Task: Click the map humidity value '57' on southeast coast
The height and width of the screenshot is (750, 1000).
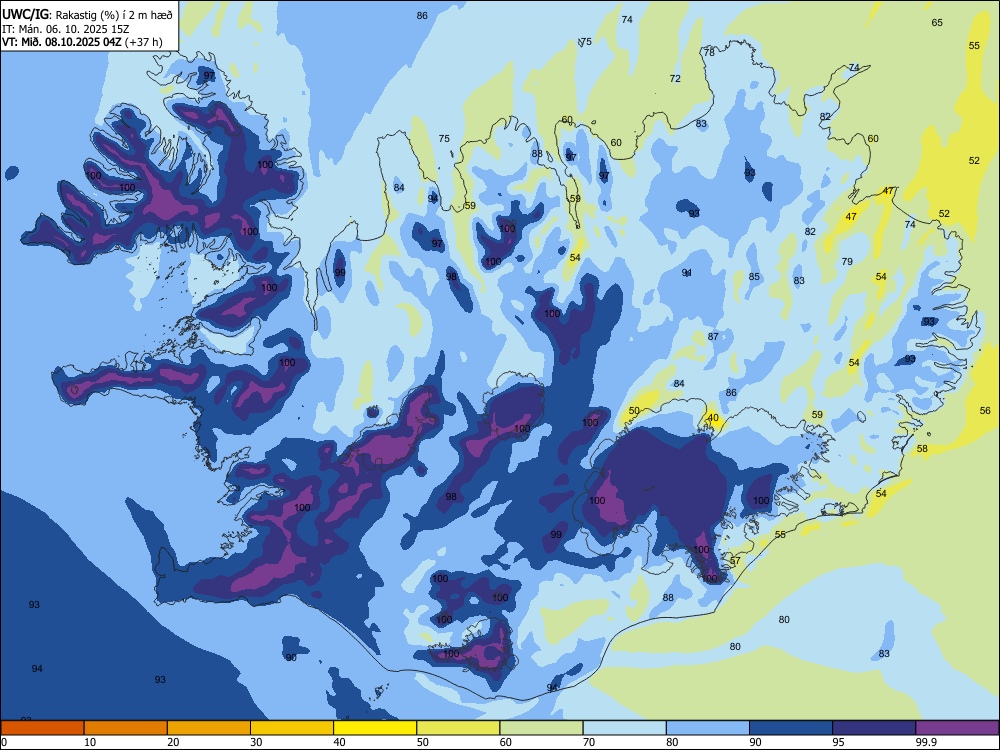Action: coord(735,561)
